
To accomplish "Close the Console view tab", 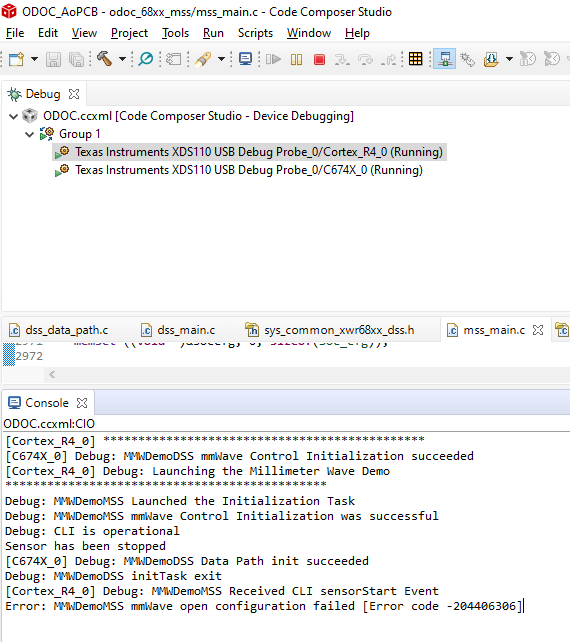I will [82, 403].
